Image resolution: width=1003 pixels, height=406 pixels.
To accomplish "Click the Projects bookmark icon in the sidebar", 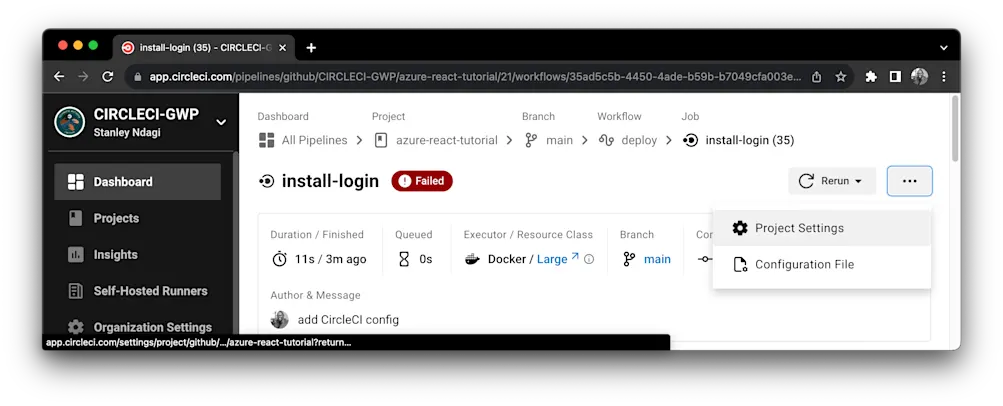I will (75, 218).
